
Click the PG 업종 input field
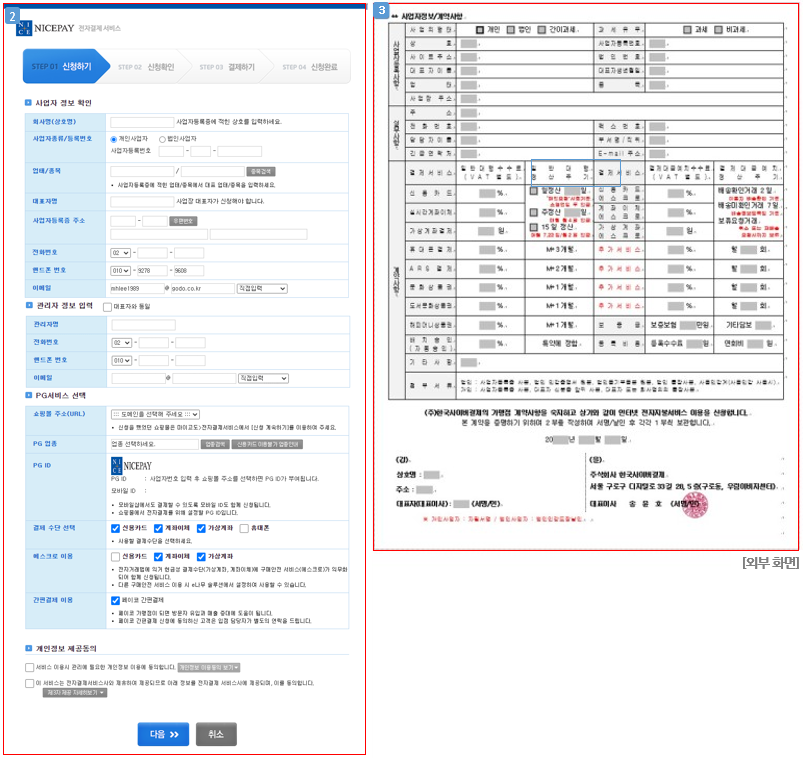click(x=155, y=444)
